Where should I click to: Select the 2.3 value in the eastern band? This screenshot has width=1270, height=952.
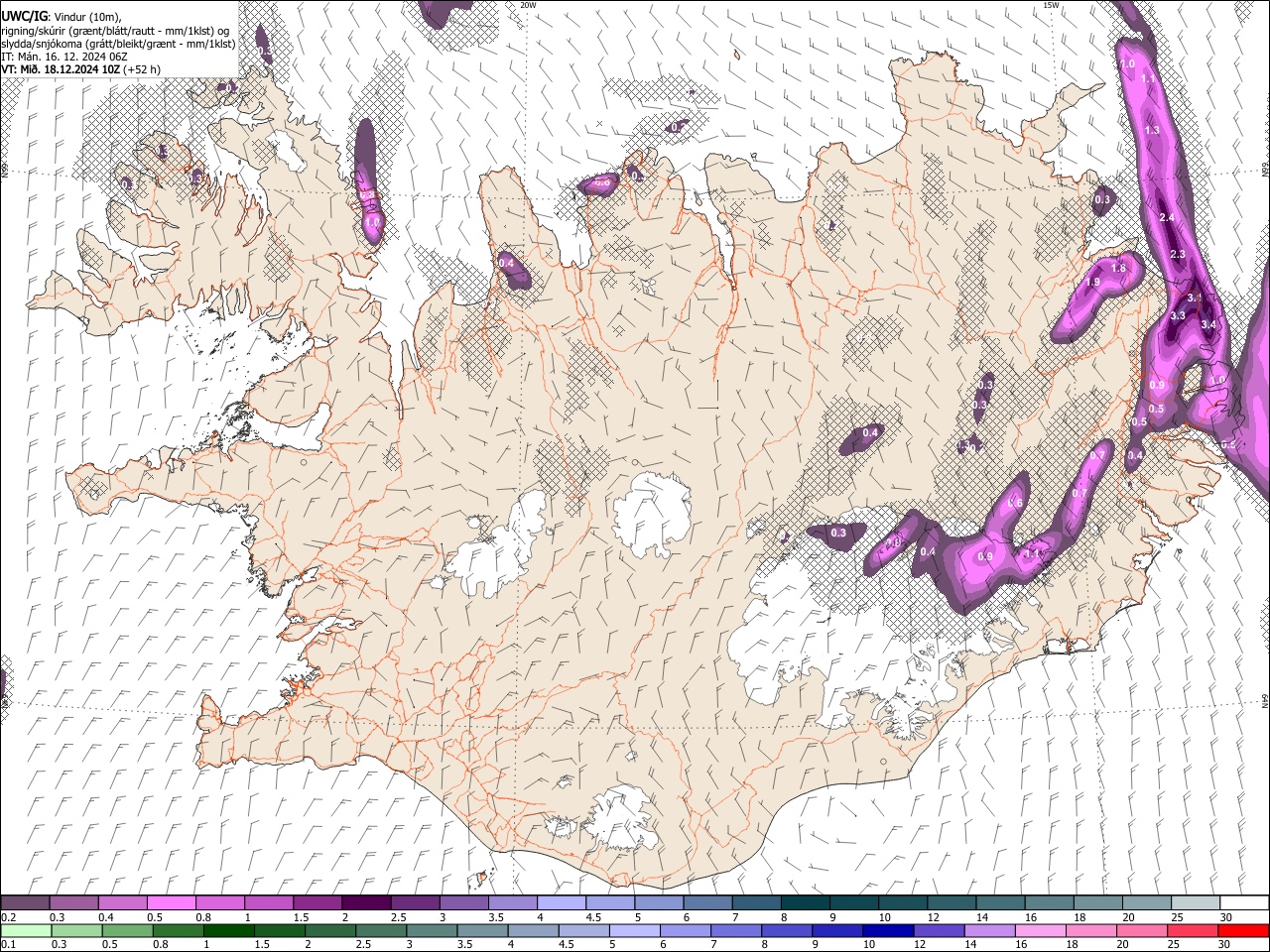pos(1178,255)
